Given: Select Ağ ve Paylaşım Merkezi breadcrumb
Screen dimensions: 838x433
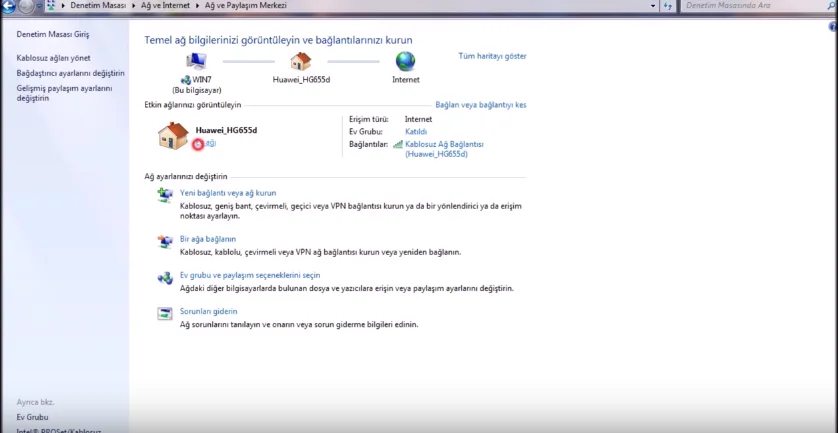Looking at the screenshot, I should tap(245, 5).
